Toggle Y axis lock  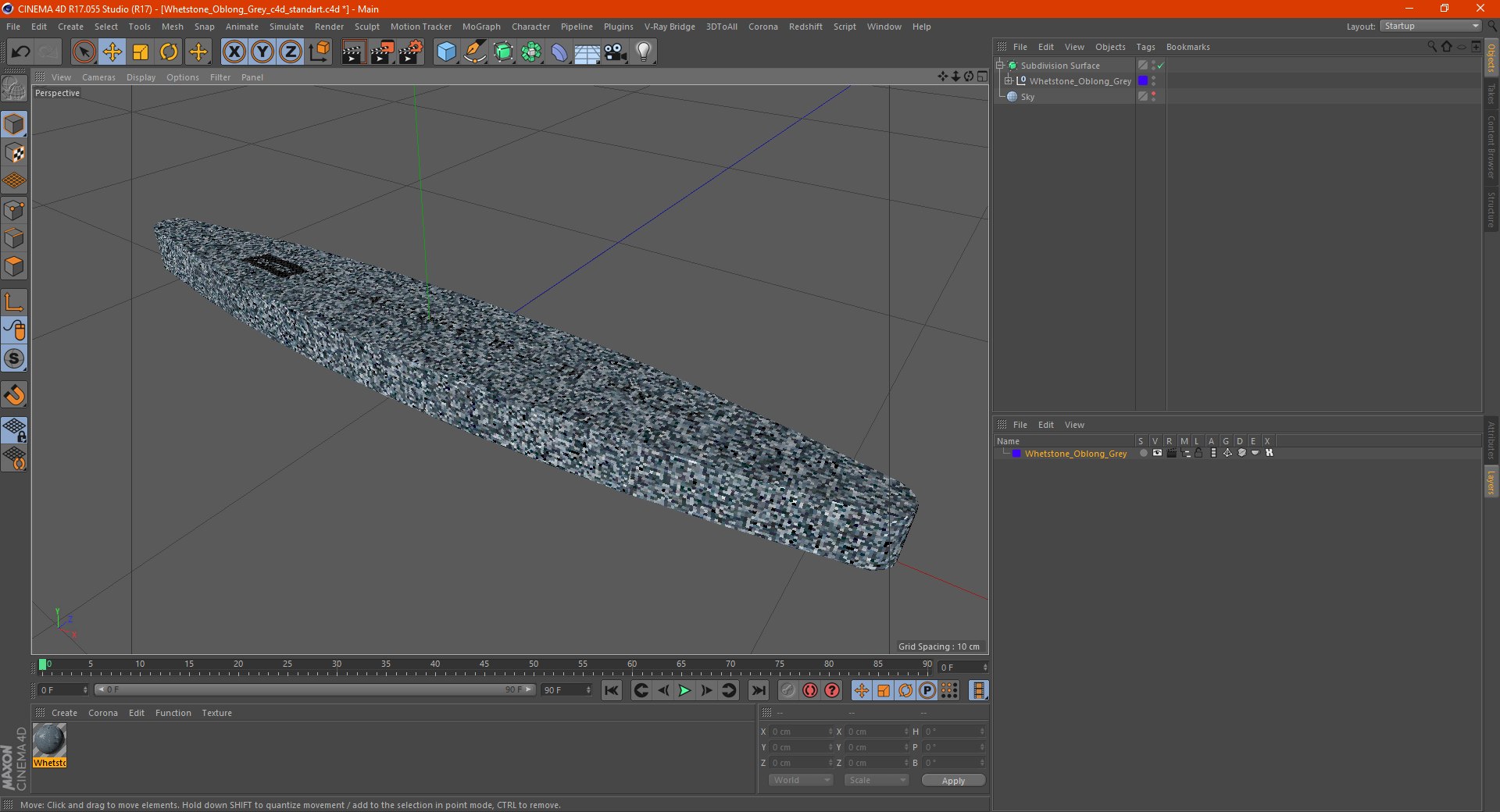[x=262, y=52]
